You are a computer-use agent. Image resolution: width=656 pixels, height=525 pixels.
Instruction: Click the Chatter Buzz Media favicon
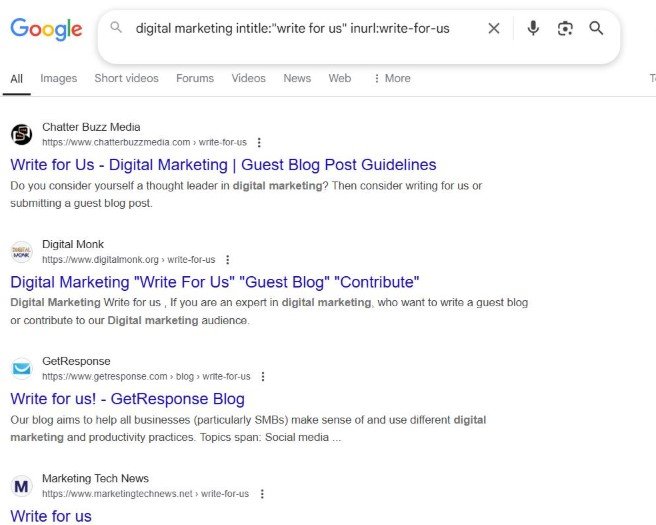(x=21, y=135)
